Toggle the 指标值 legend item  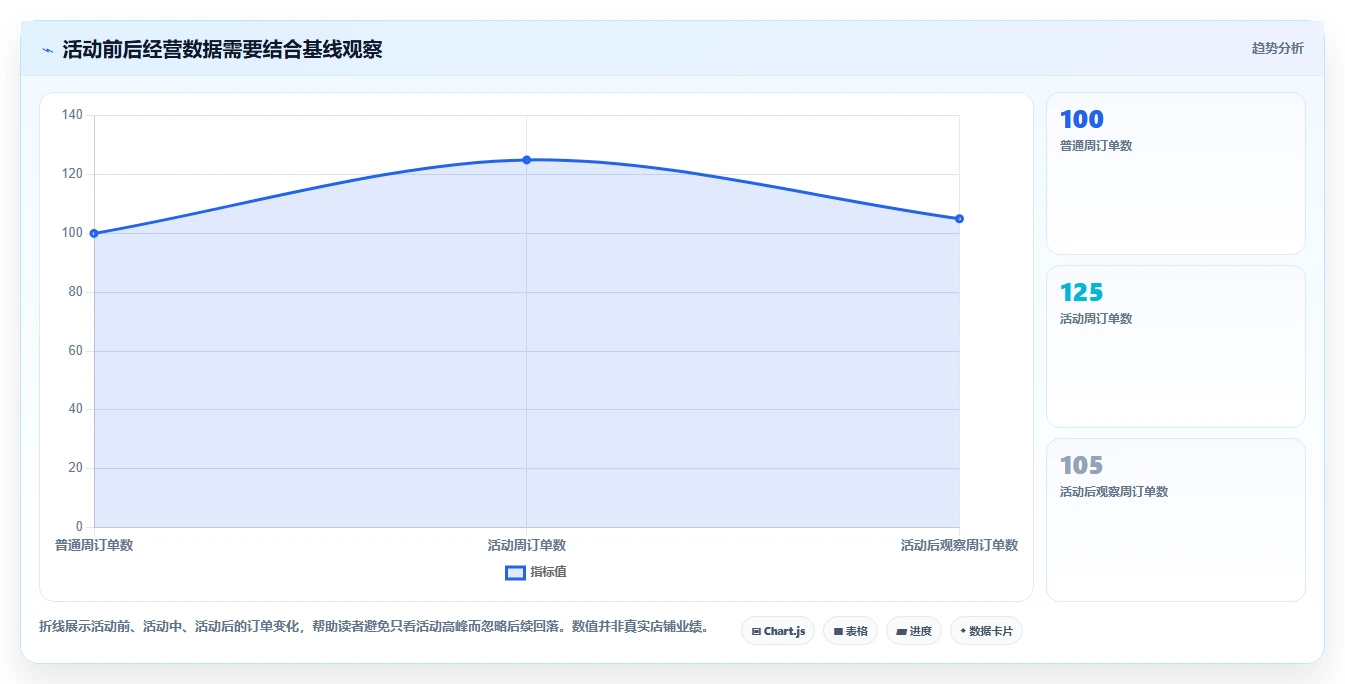[x=536, y=572]
